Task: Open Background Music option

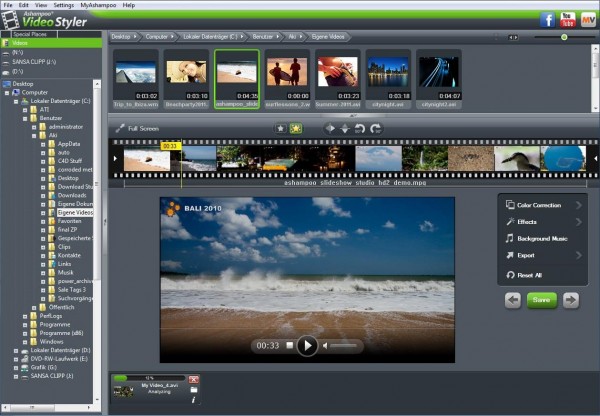Action: pos(543,238)
